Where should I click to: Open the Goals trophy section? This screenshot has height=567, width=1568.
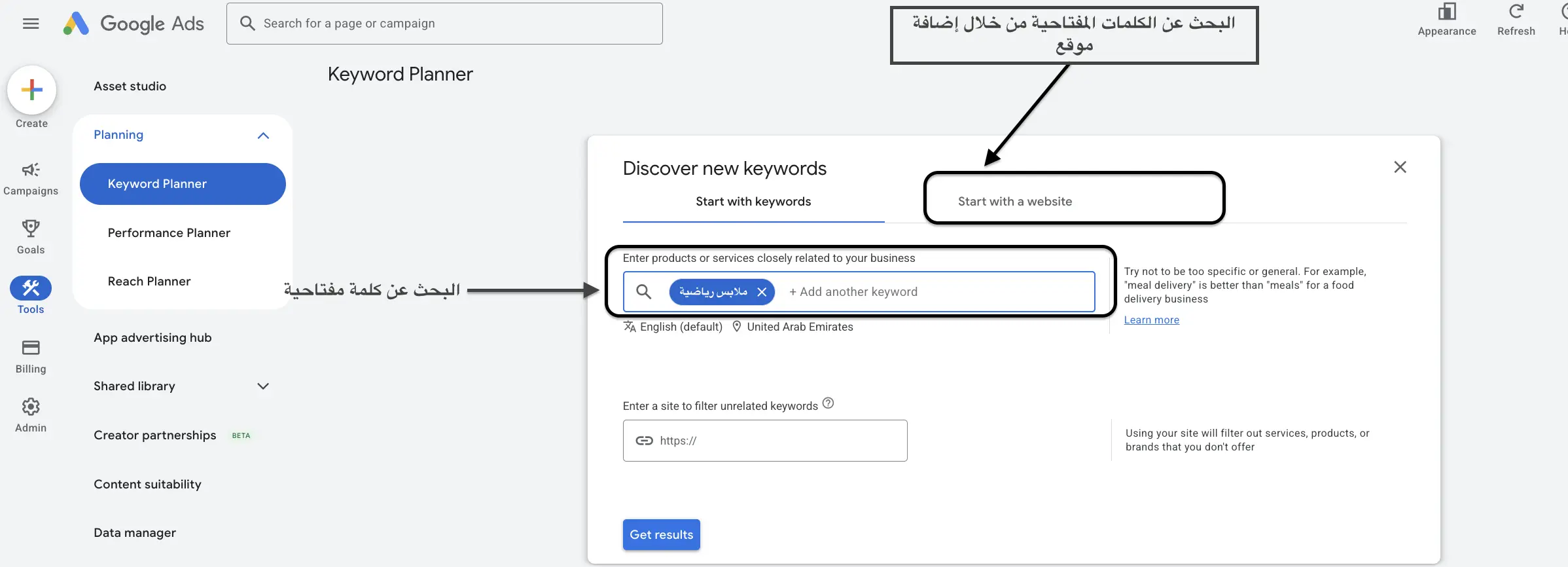(x=31, y=237)
